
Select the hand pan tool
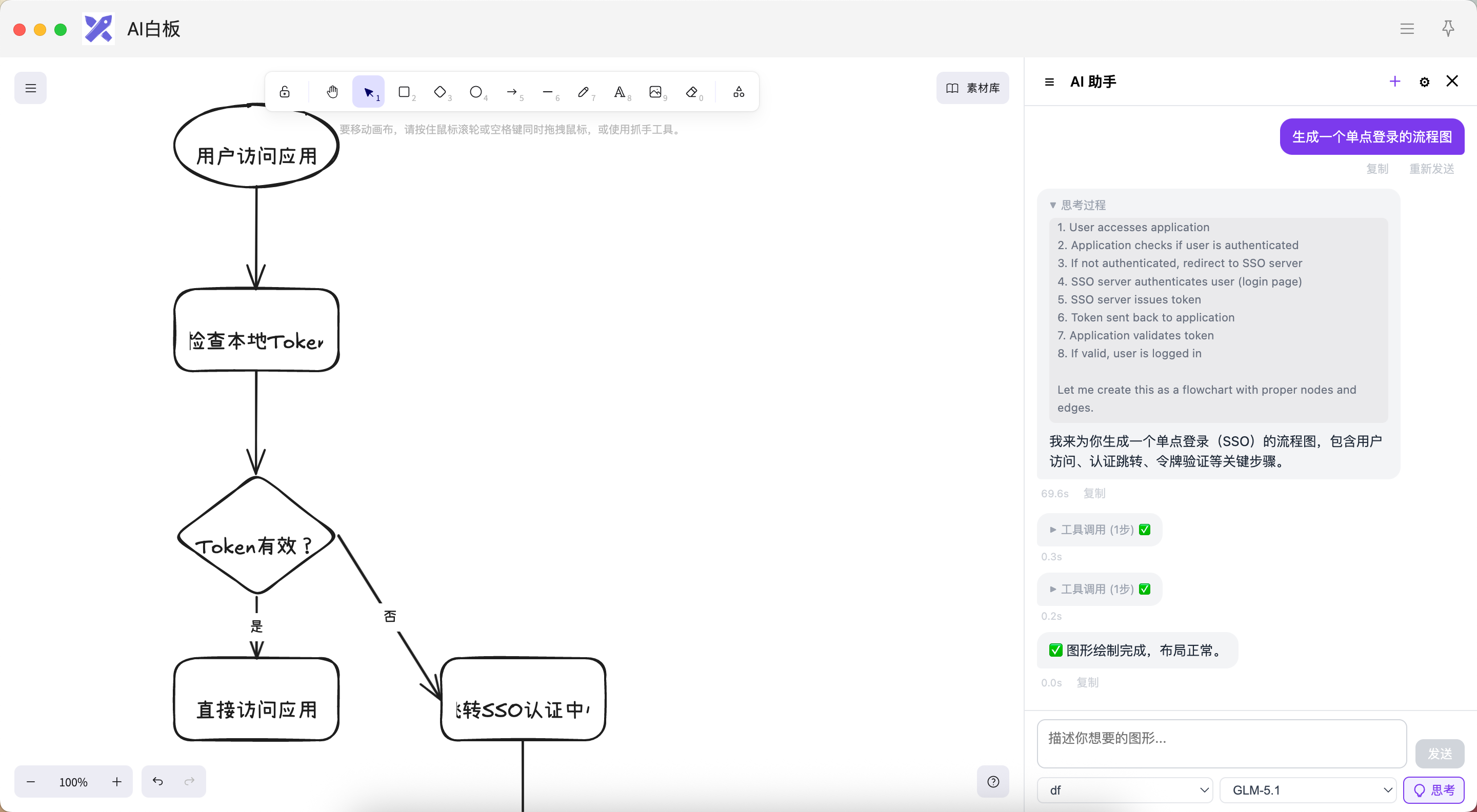pyautogui.click(x=332, y=92)
